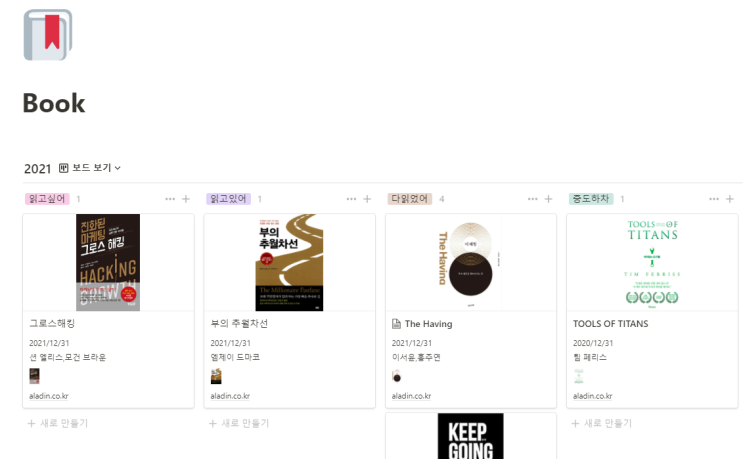Screen dimensions: 743x459
Task: Open The Having book cover image
Action: pyautogui.click(x=471, y=262)
